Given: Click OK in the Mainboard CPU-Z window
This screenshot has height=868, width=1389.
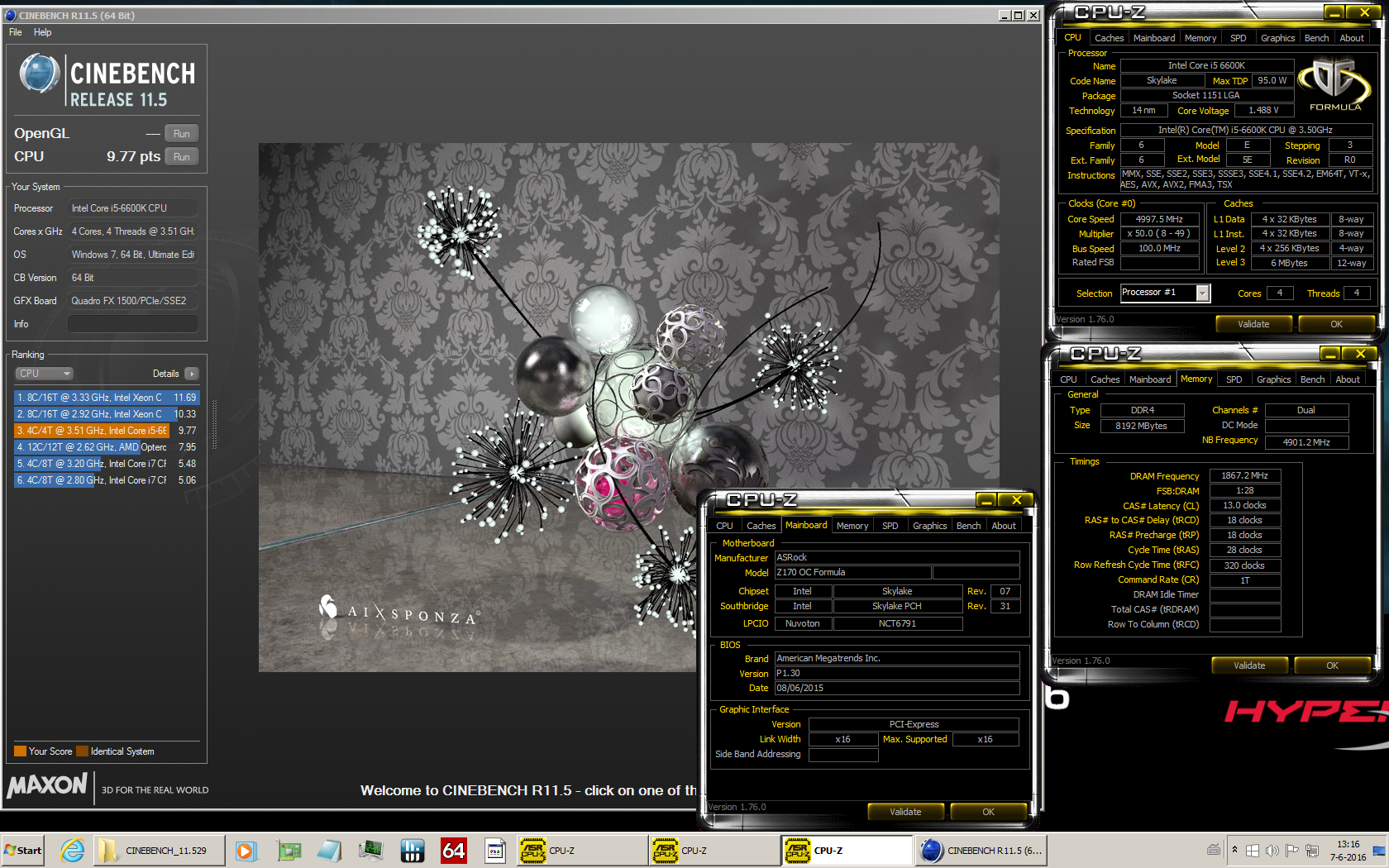Looking at the screenshot, I should (988, 812).
